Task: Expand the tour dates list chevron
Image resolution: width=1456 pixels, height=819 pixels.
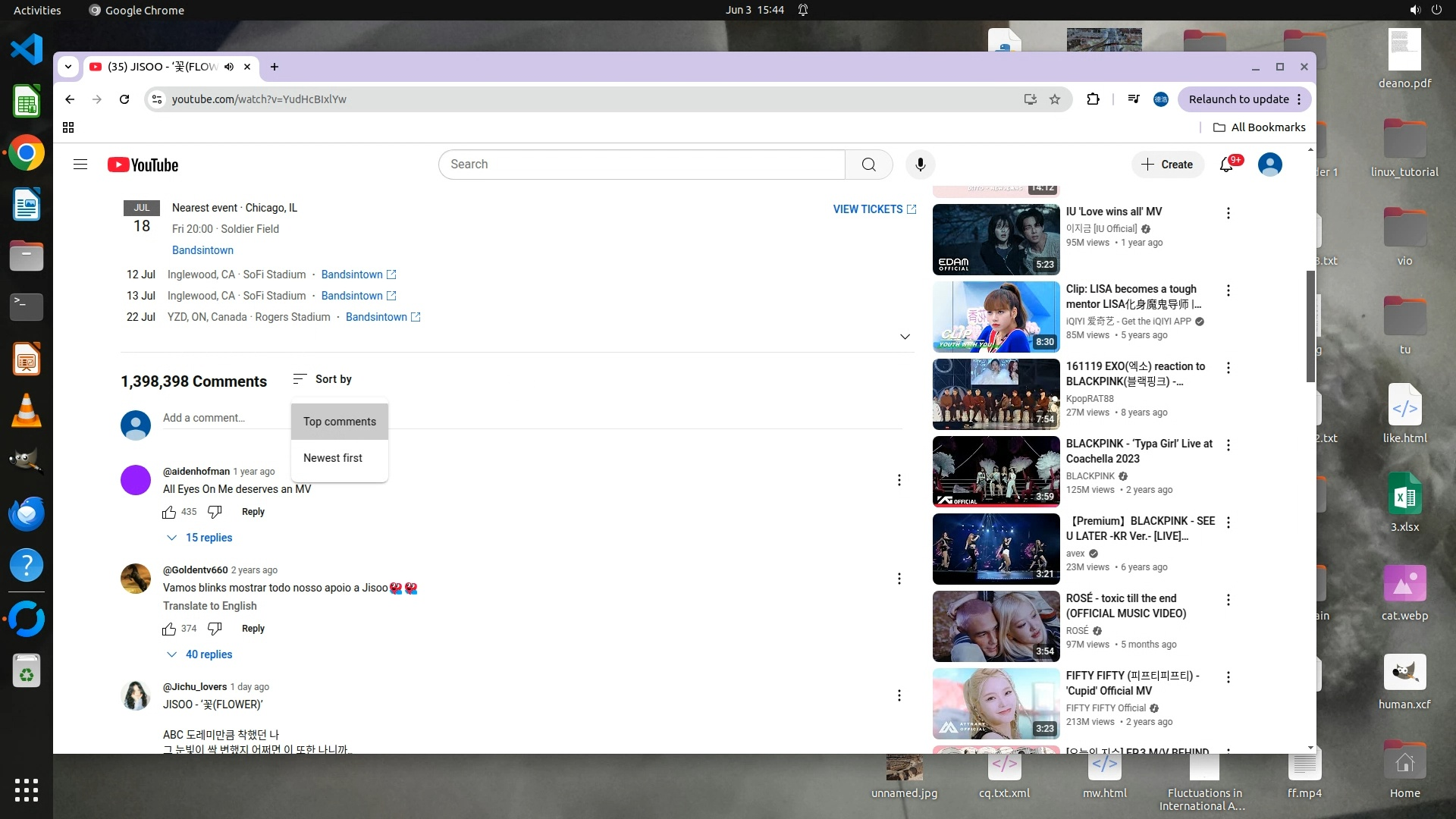Action: coord(905,337)
